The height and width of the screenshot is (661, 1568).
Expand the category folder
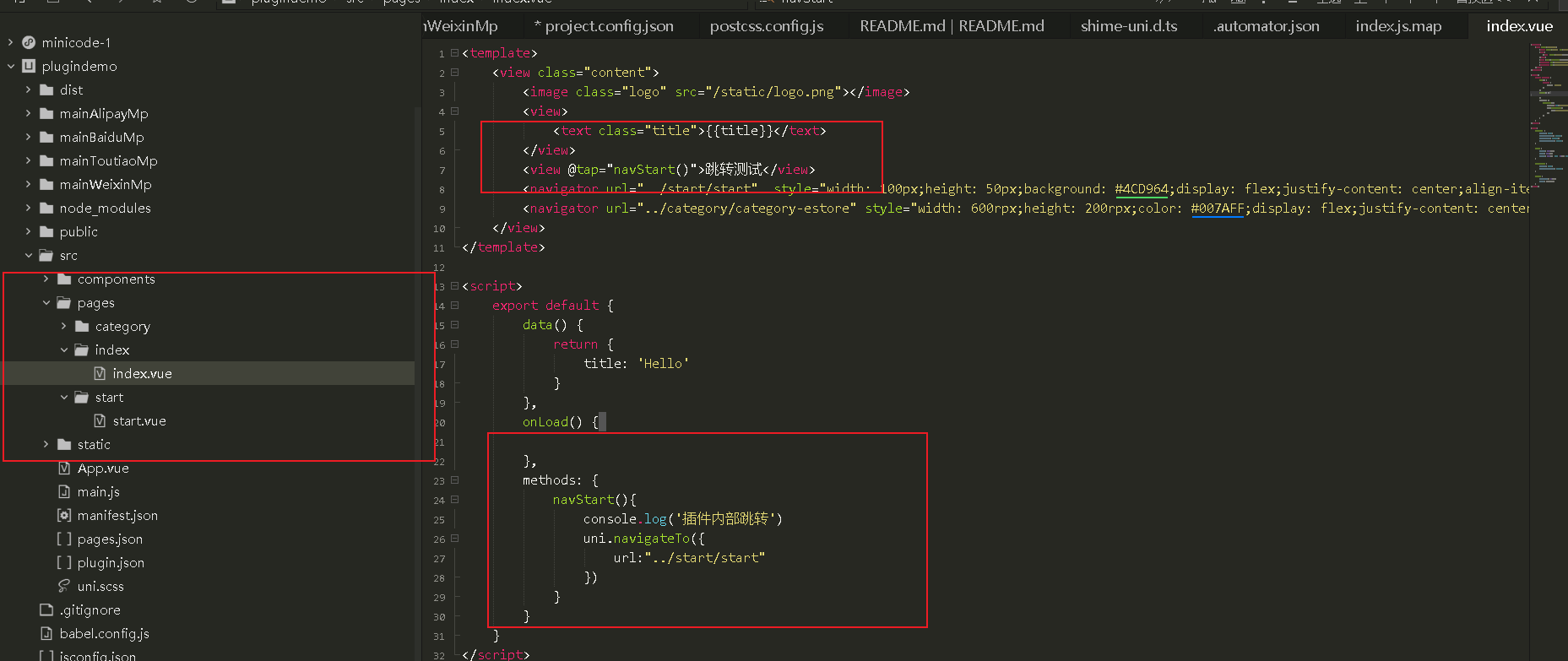[64, 326]
